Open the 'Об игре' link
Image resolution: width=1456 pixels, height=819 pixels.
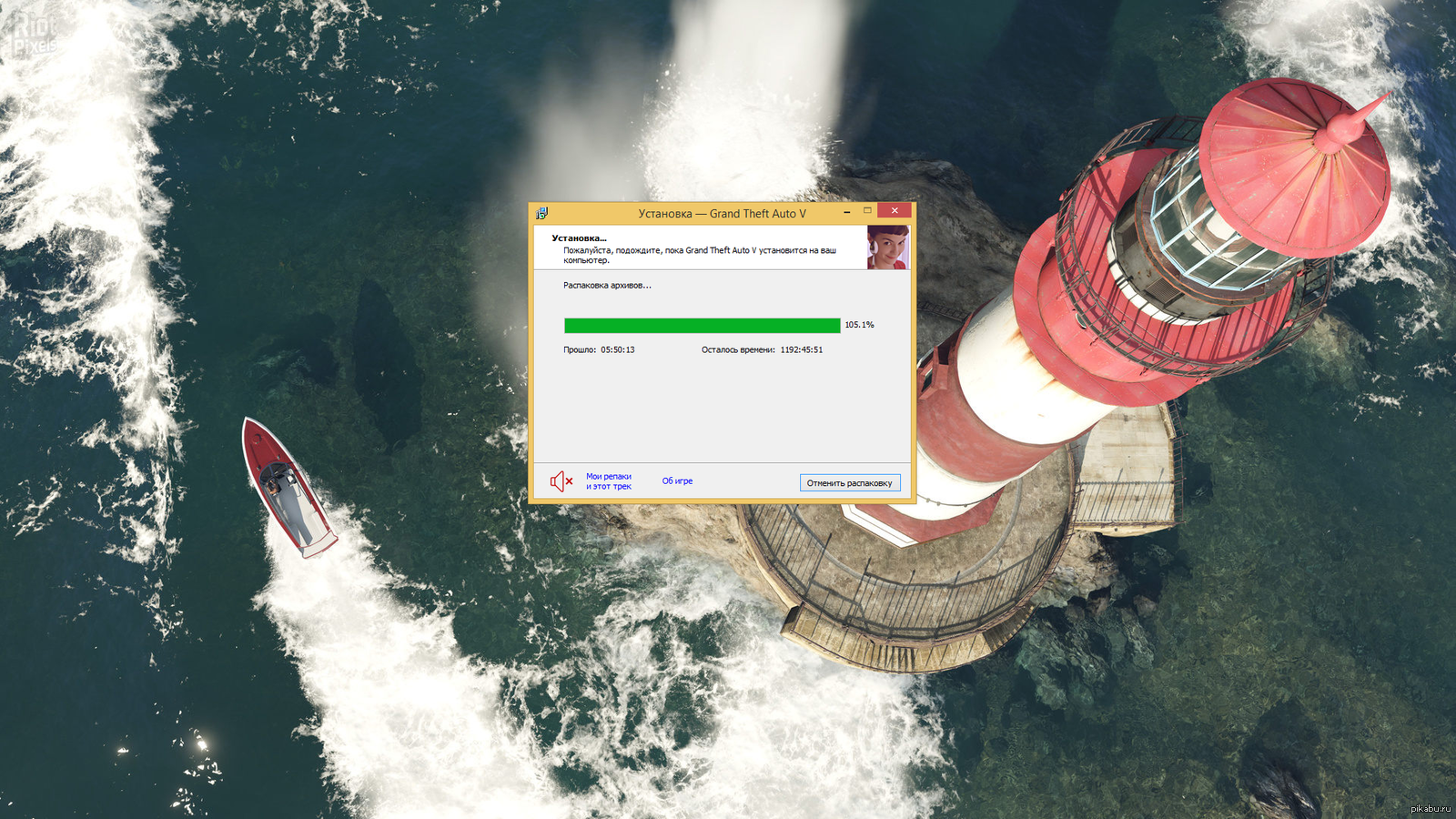pyautogui.click(x=677, y=481)
